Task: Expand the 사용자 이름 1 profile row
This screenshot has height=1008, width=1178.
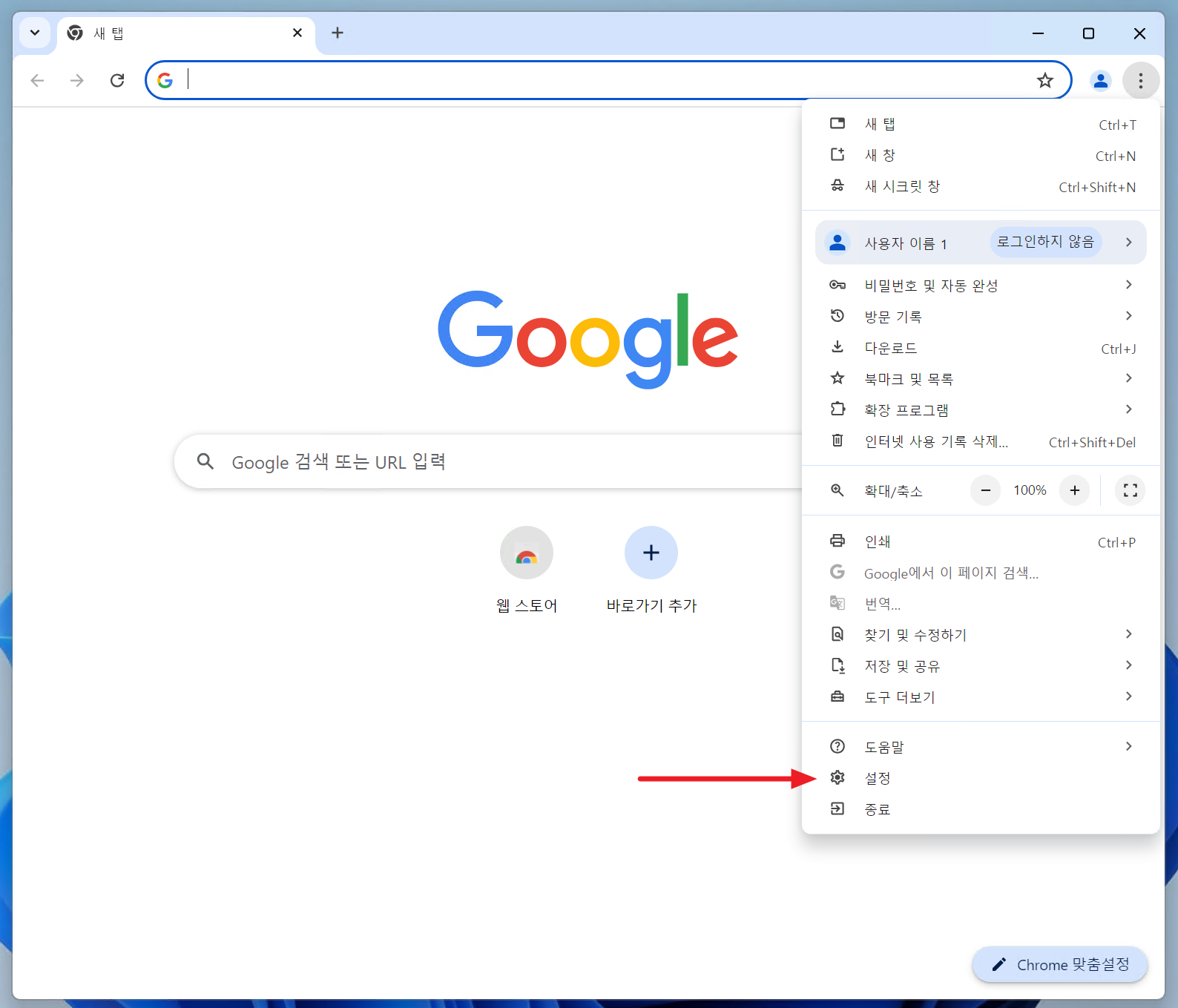Action: coord(981,243)
